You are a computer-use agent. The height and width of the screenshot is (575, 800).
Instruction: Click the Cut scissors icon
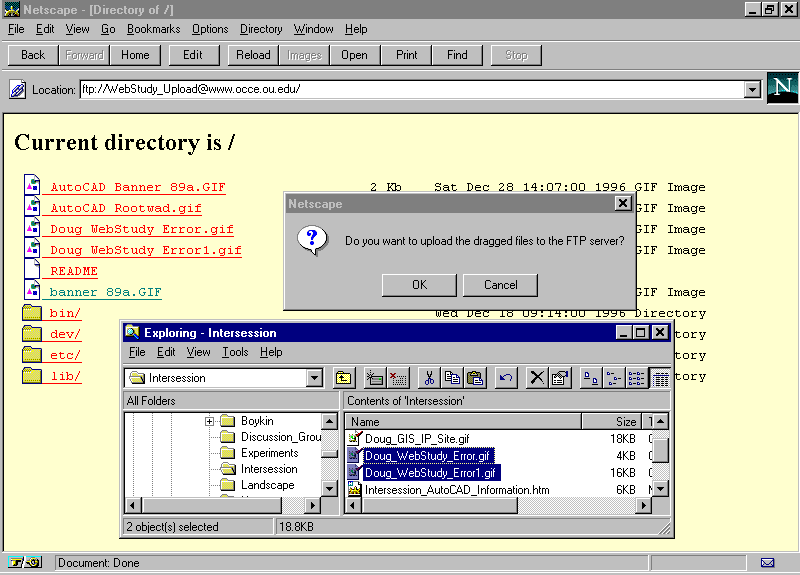pos(429,378)
